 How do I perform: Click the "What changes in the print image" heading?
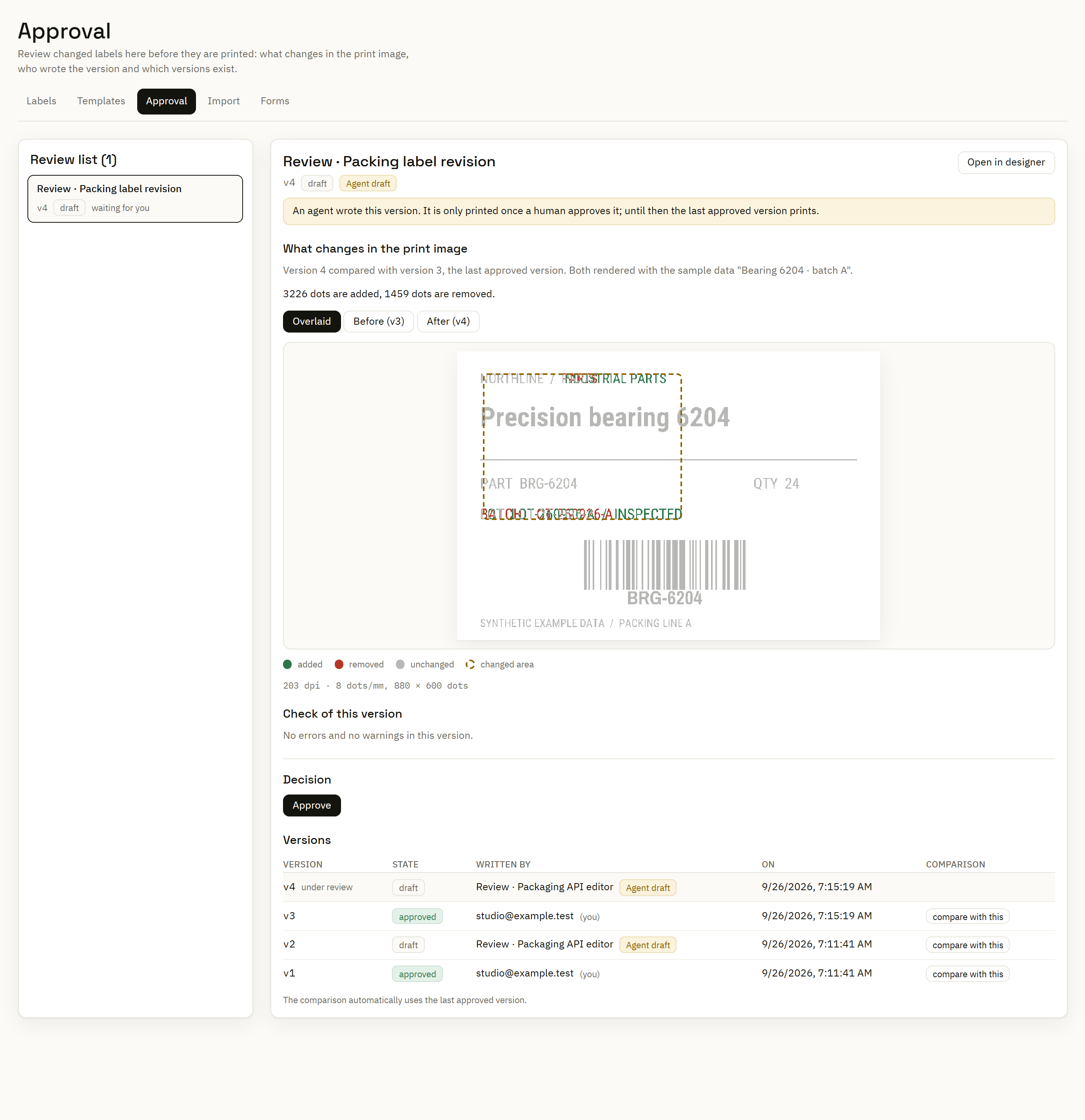click(x=375, y=249)
